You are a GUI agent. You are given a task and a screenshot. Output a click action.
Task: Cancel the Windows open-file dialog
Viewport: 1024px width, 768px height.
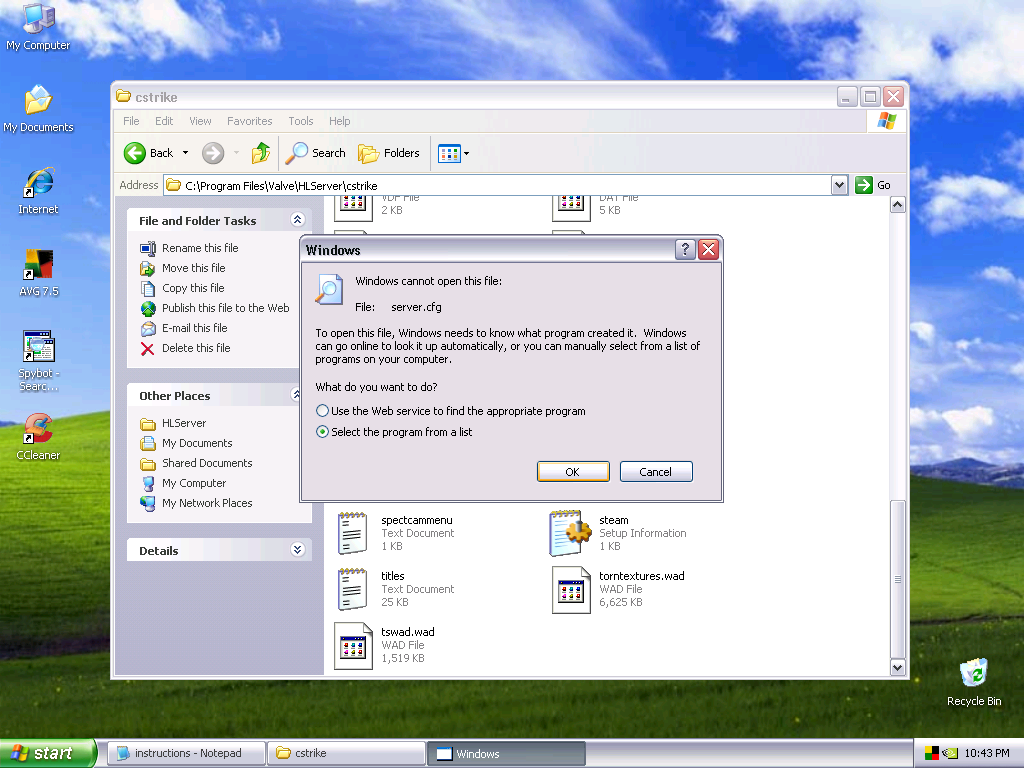pos(656,472)
